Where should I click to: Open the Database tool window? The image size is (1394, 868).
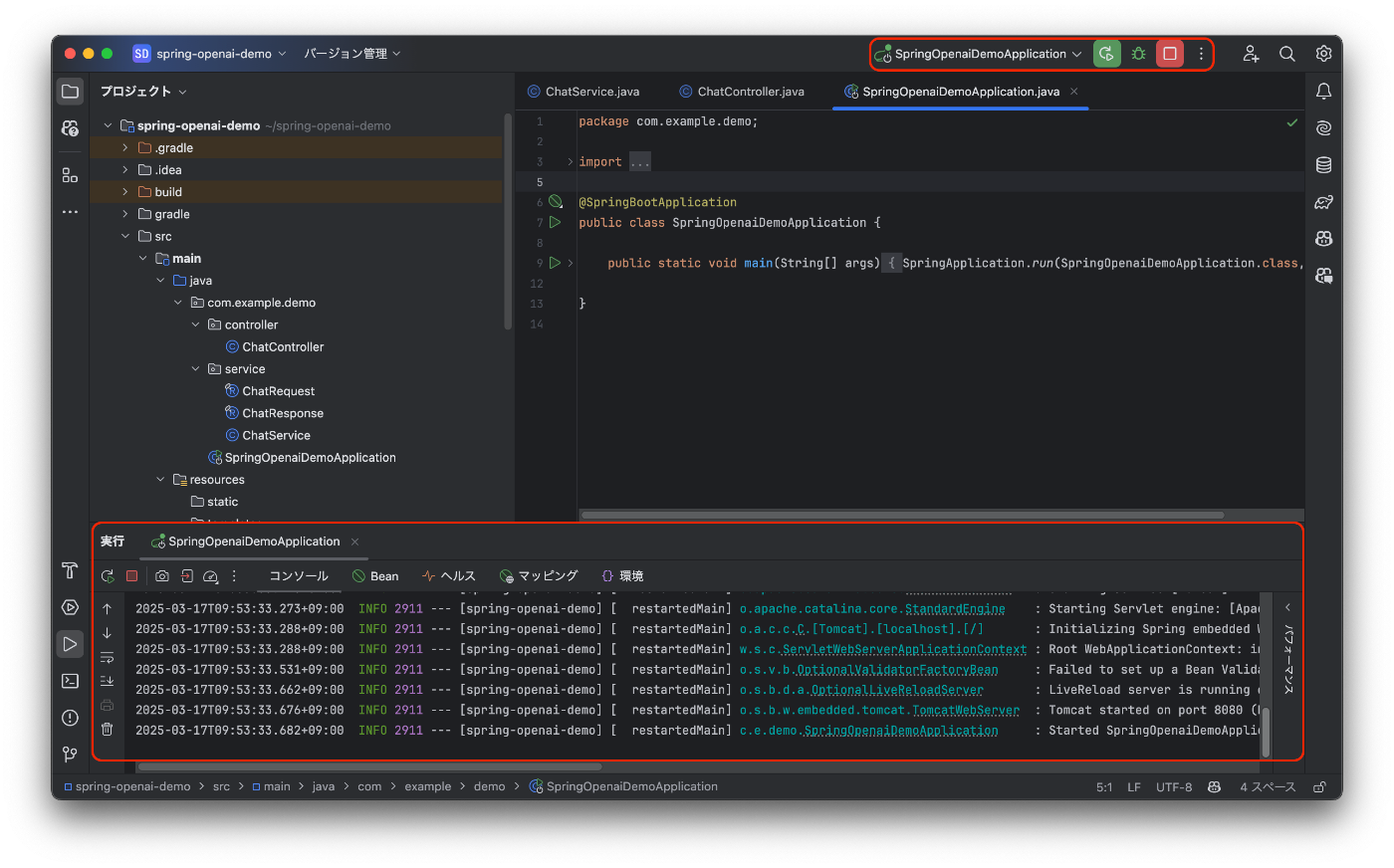1323,164
